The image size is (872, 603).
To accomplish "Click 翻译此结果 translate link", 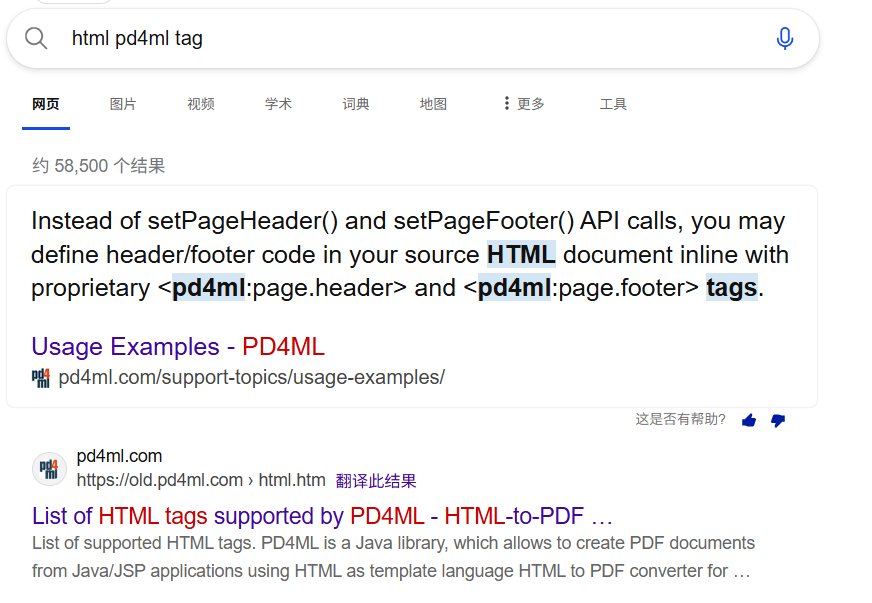I will click(x=376, y=481).
